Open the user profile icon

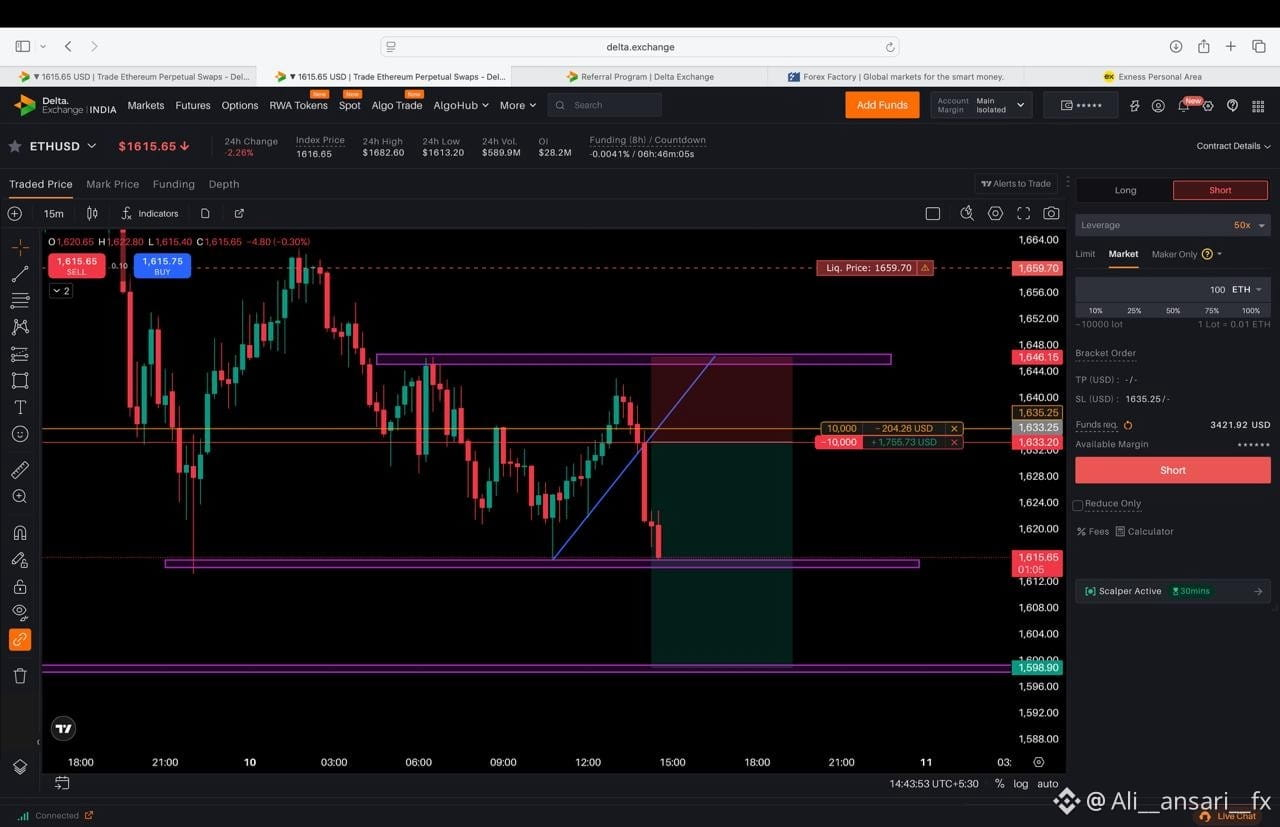tap(1158, 105)
